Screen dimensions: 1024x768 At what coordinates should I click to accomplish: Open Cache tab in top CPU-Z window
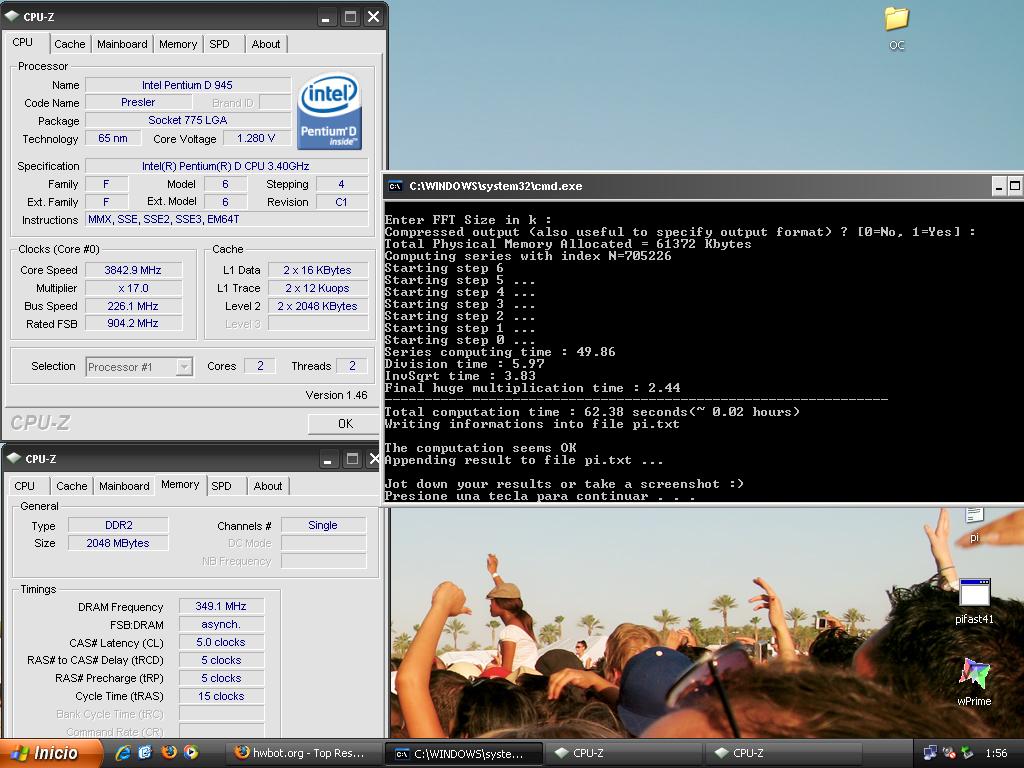69,44
